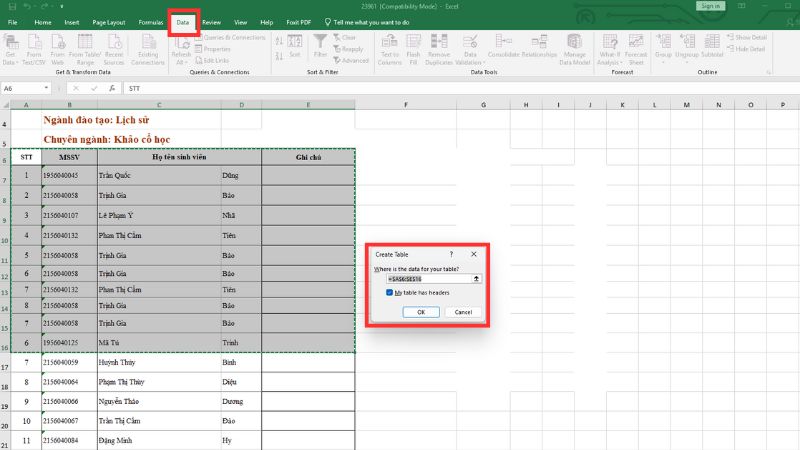This screenshot has height=450, width=800.
Task: Open the Forecast Sheet tool
Action: click(637, 46)
